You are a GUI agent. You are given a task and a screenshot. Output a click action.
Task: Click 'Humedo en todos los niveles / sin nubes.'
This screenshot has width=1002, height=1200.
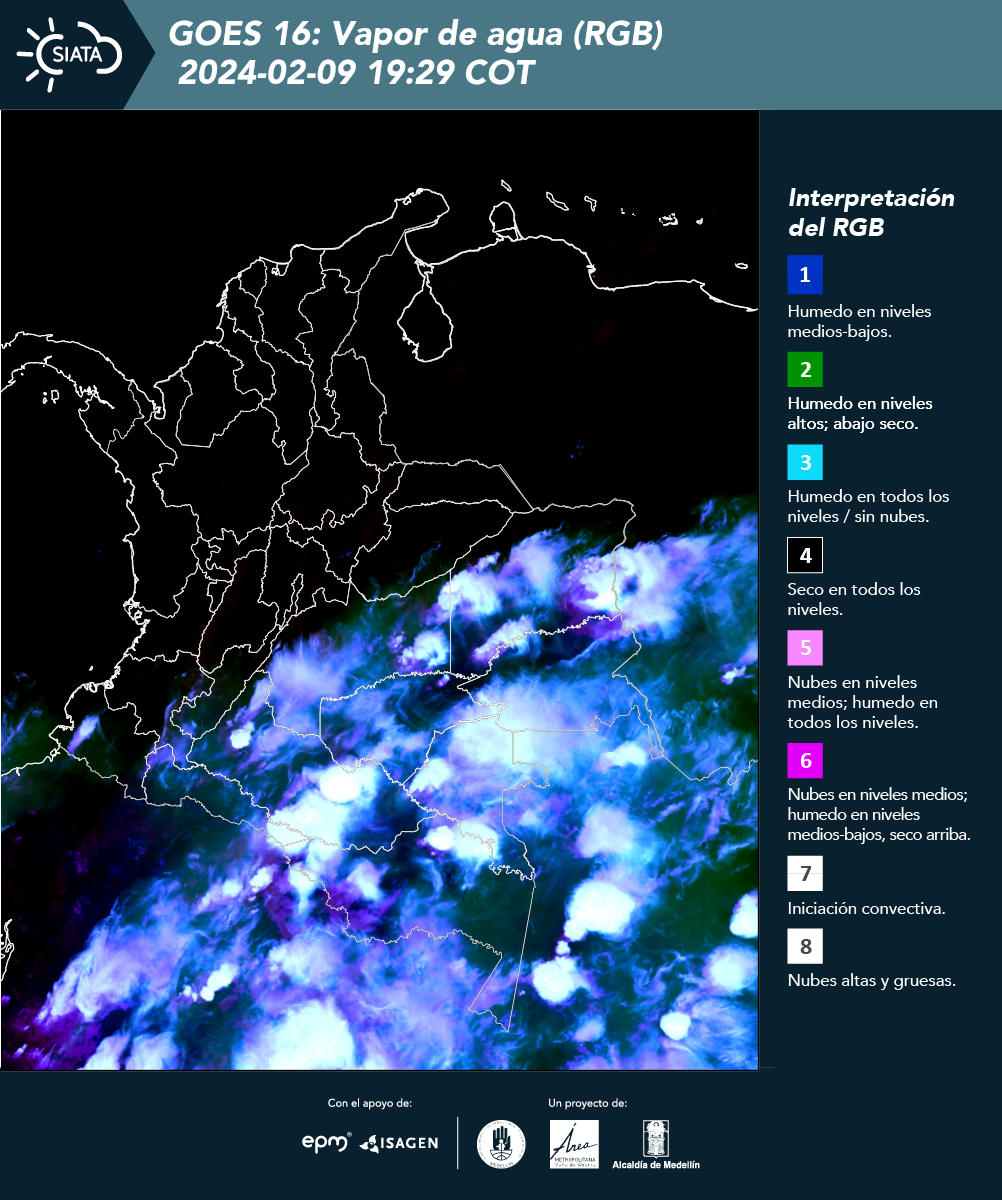(x=868, y=506)
